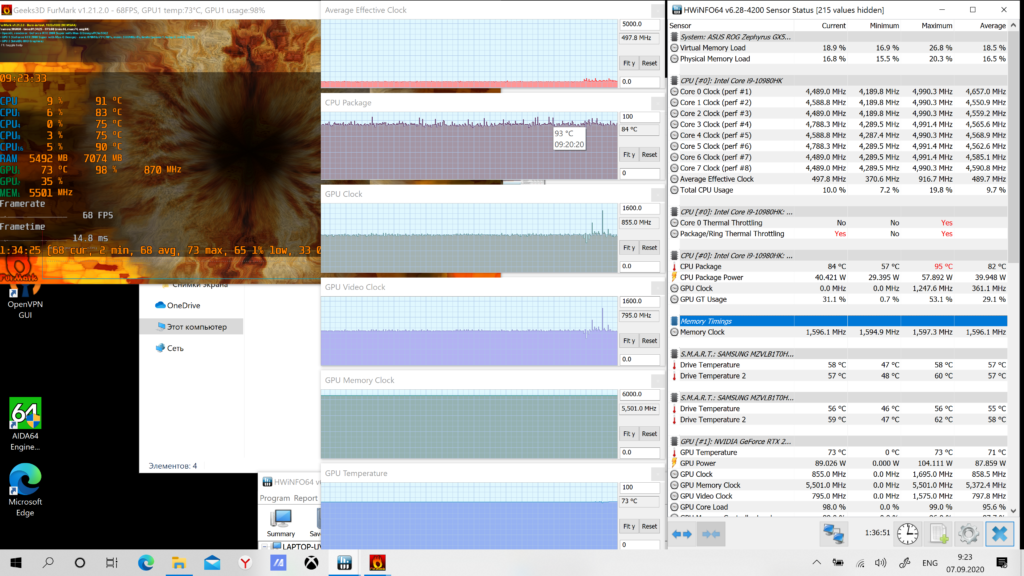Select the CPU Package Power row

click(839, 278)
